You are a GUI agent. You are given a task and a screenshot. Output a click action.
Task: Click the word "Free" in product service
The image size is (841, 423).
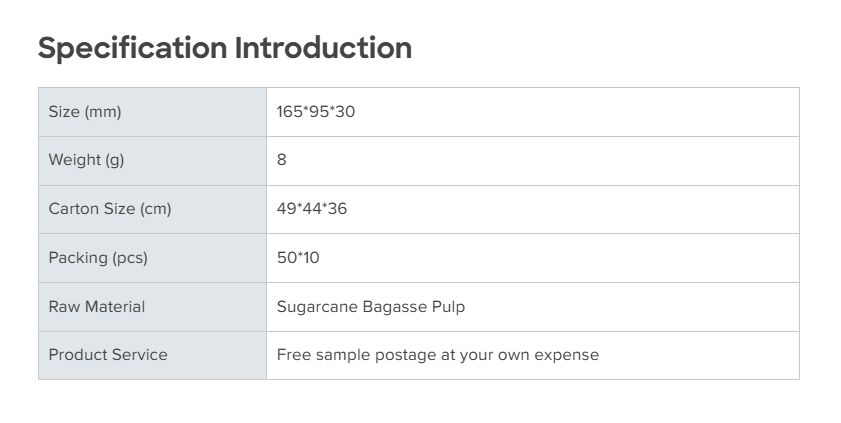click(x=294, y=355)
